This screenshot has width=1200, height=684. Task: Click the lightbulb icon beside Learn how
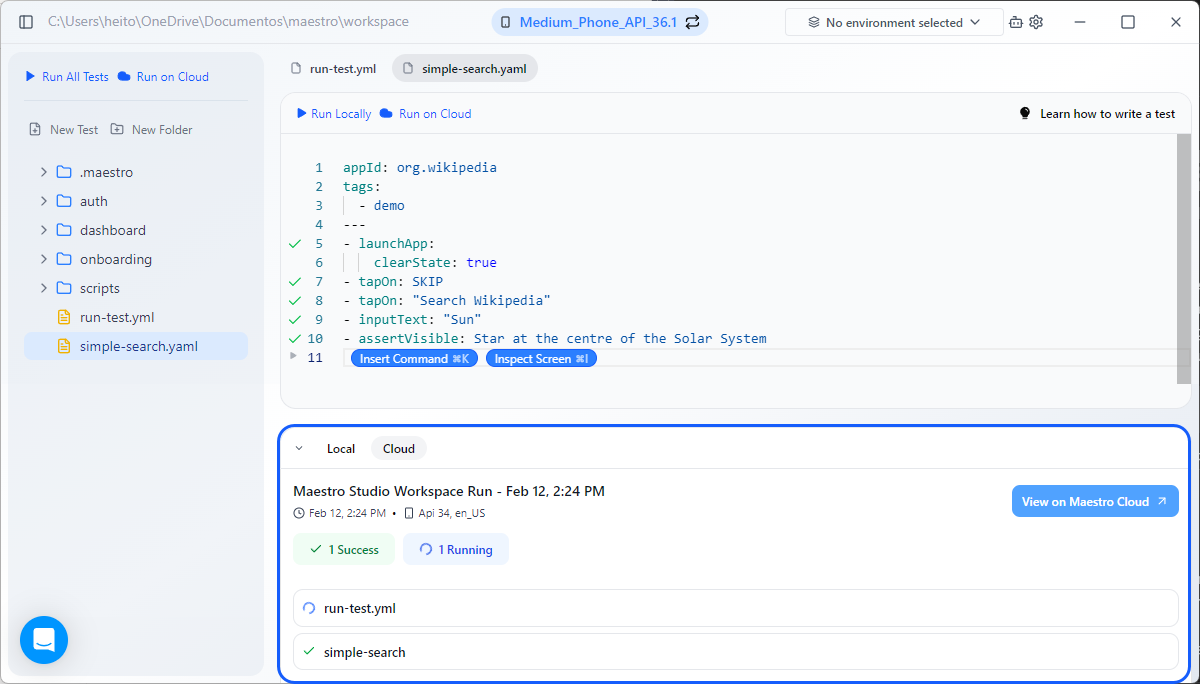point(1024,114)
